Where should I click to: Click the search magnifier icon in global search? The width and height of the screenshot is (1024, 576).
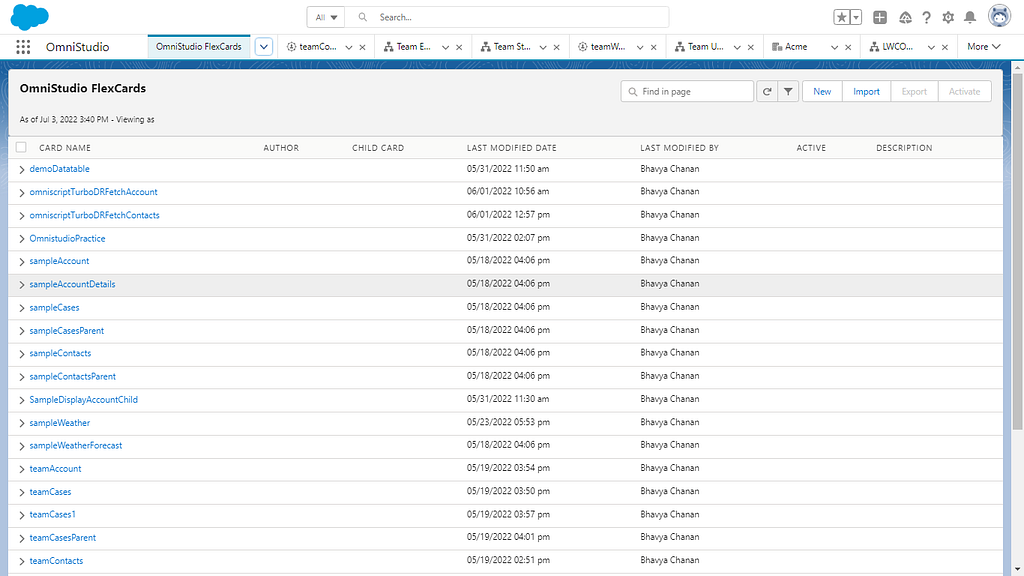pyautogui.click(x=362, y=18)
